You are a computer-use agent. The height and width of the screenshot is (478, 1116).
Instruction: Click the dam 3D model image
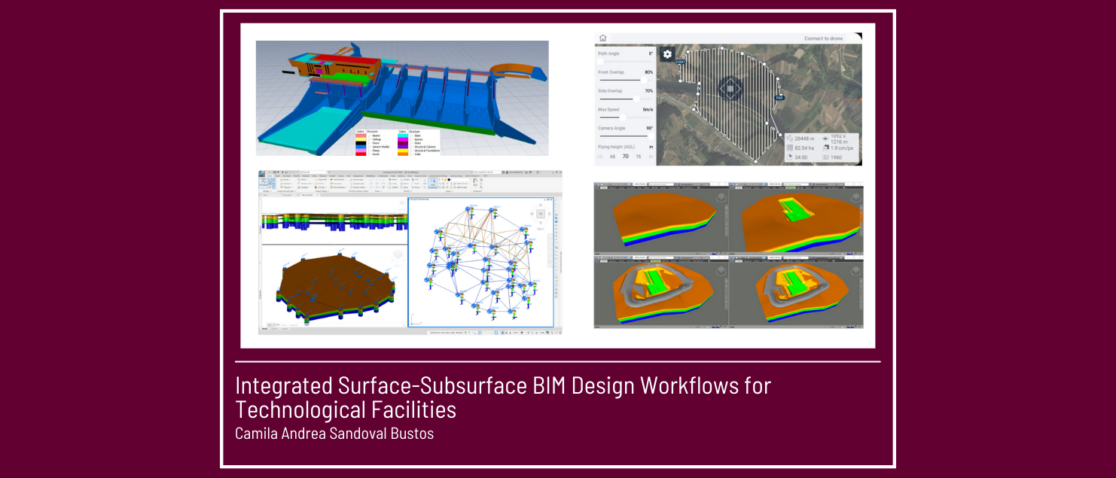coord(402,98)
